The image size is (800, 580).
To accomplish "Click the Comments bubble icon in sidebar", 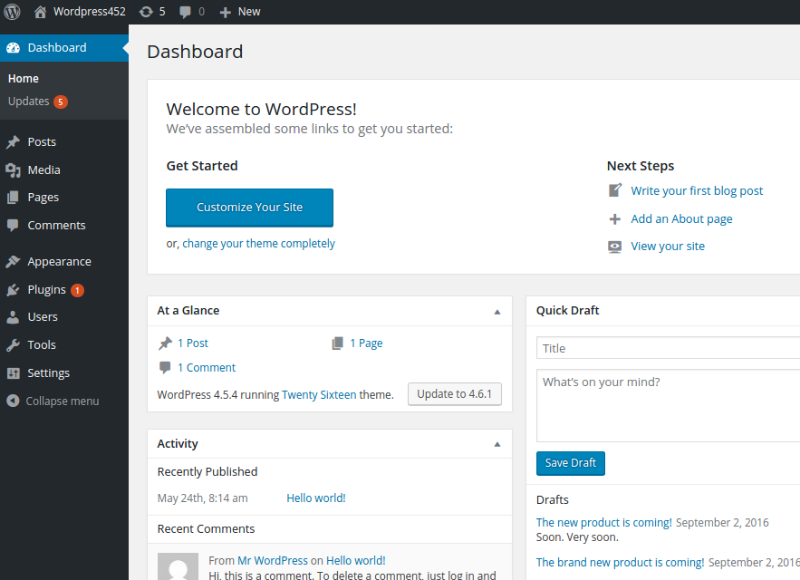I will click(13, 225).
